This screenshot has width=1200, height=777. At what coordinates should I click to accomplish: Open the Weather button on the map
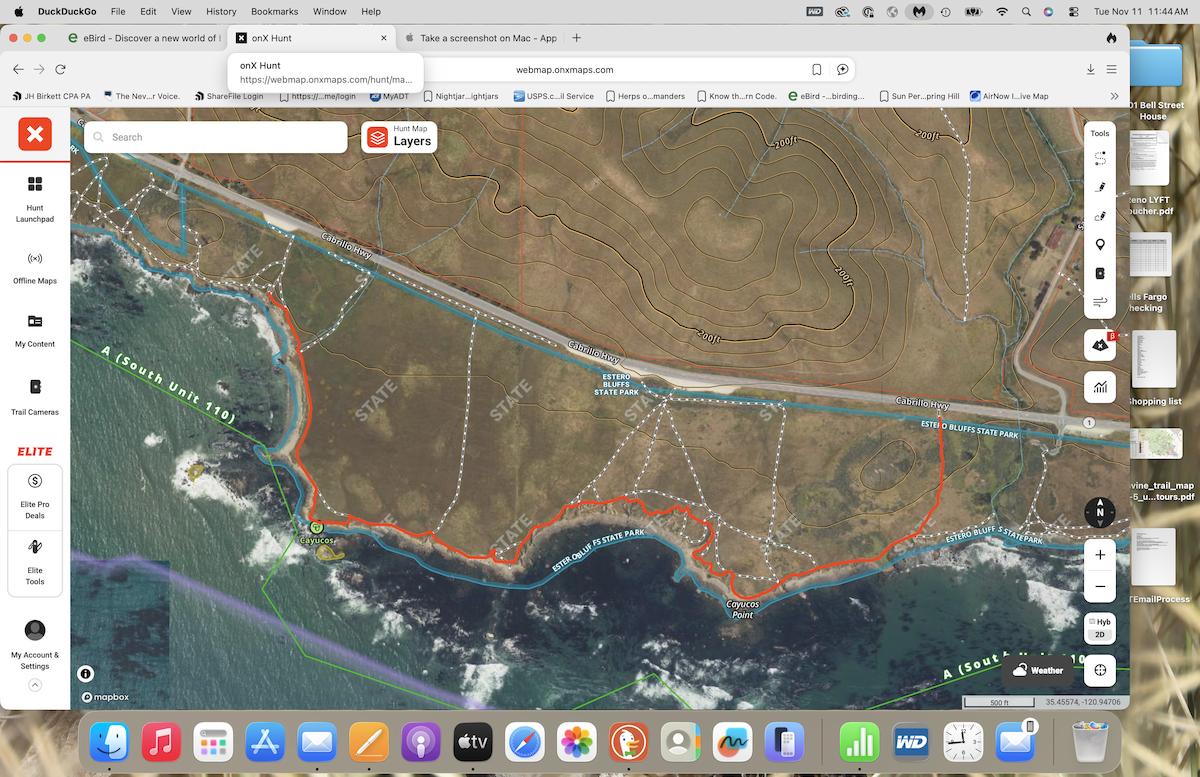pos(1037,670)
